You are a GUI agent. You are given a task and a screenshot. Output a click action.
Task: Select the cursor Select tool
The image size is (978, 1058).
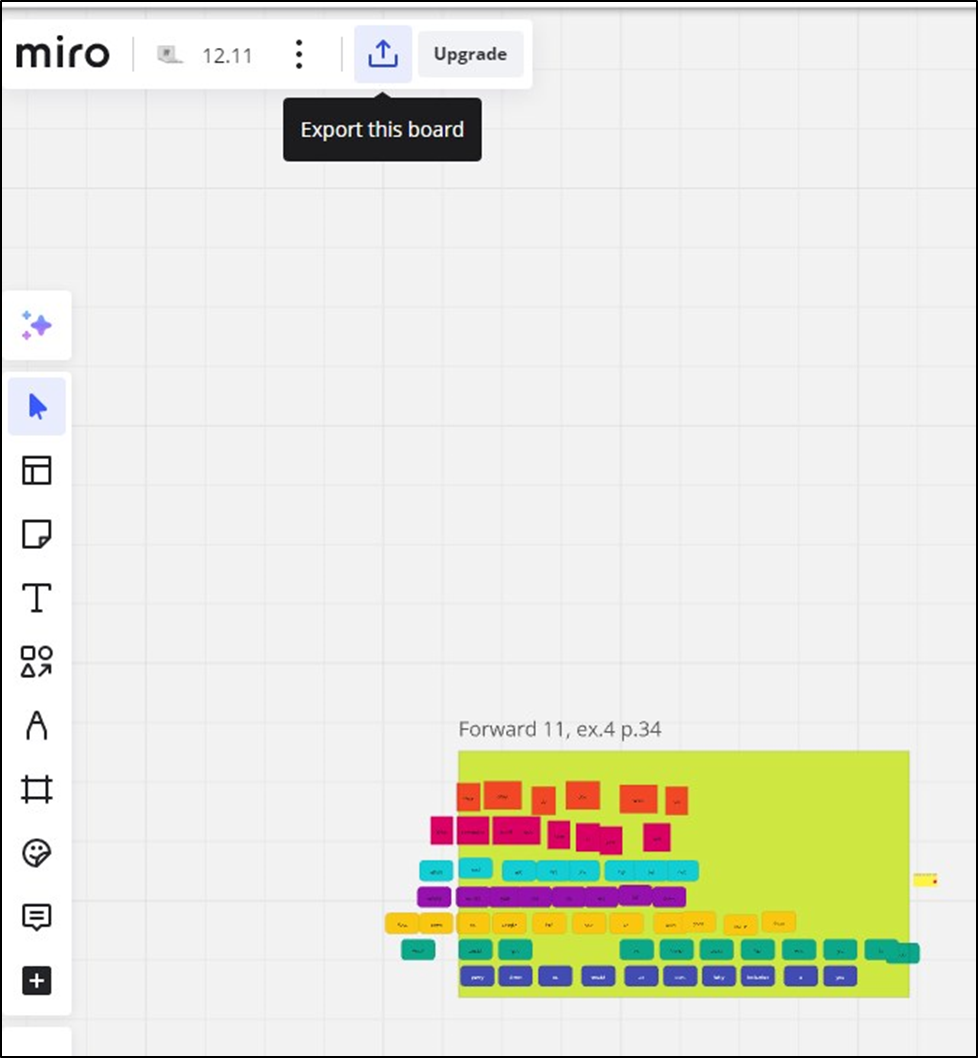tap(37, 406)
